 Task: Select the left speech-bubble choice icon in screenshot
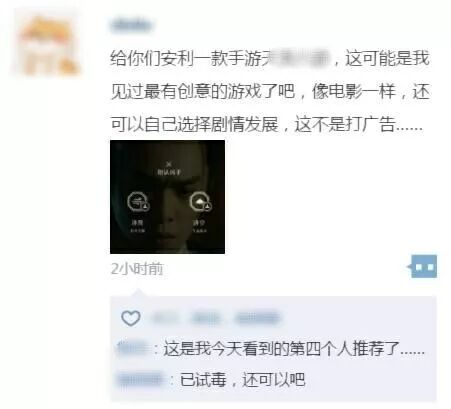138,202
